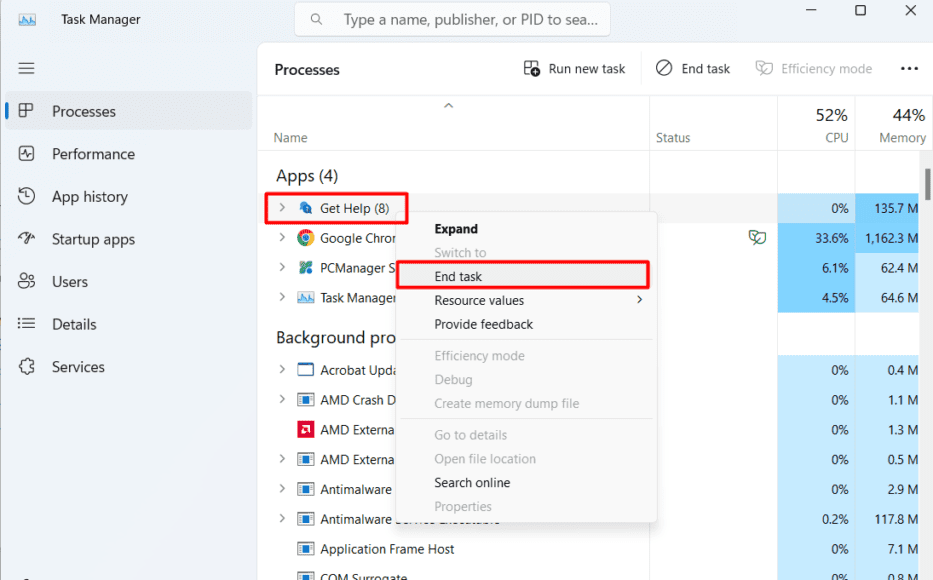Click the Services sidebar entry
The height and width of the screenshot is (580, 933).
[129, 366]
